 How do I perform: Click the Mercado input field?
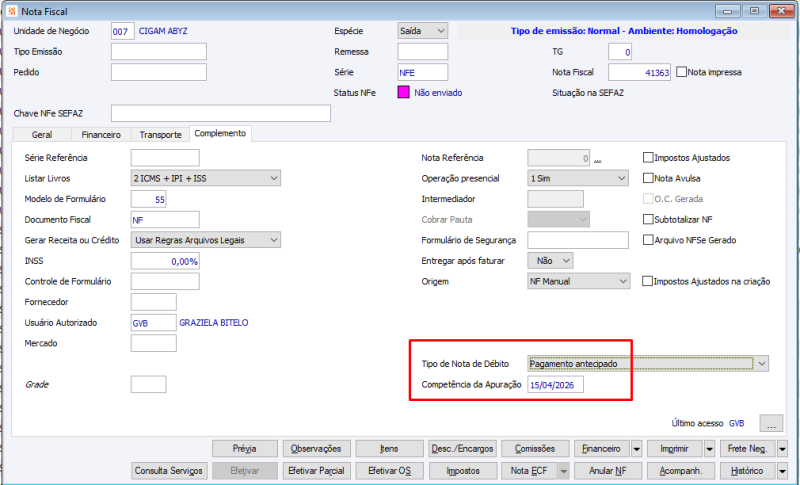pyautogui.click(x=153, y=343)
